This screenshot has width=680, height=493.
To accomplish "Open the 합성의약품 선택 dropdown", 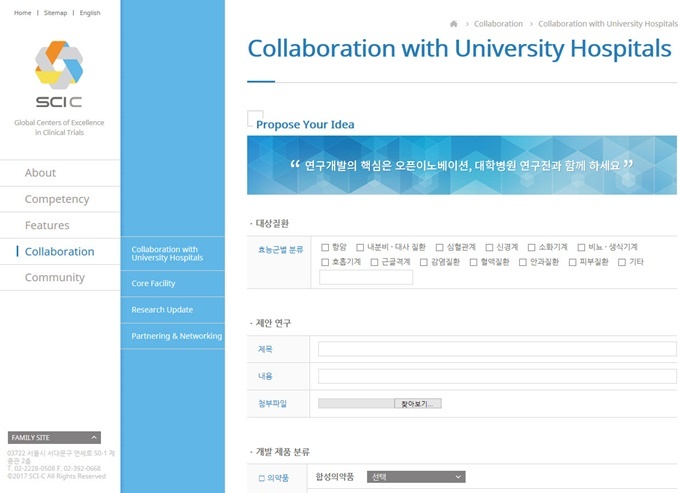I will click(415, 478).
